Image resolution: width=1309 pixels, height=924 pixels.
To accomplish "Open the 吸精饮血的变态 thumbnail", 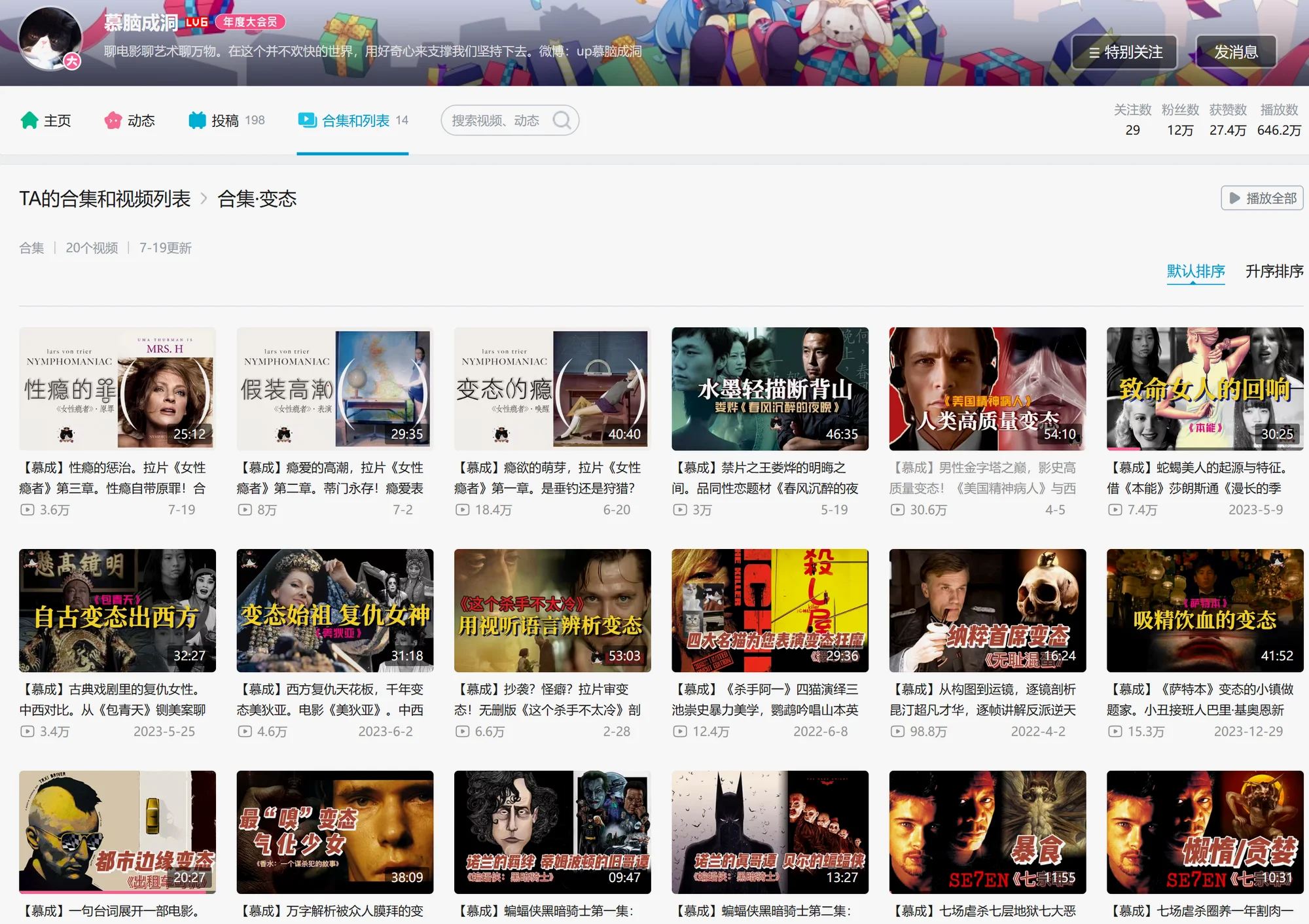I will coord(1205,611).
